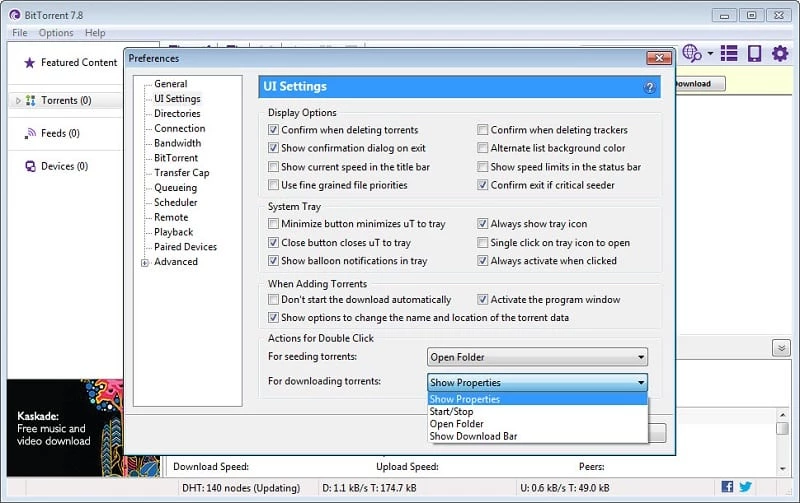The height and width of the screenshot is (503, 800).
Task: Expand the Advanced tree node
Action: [x=145, y=262]
